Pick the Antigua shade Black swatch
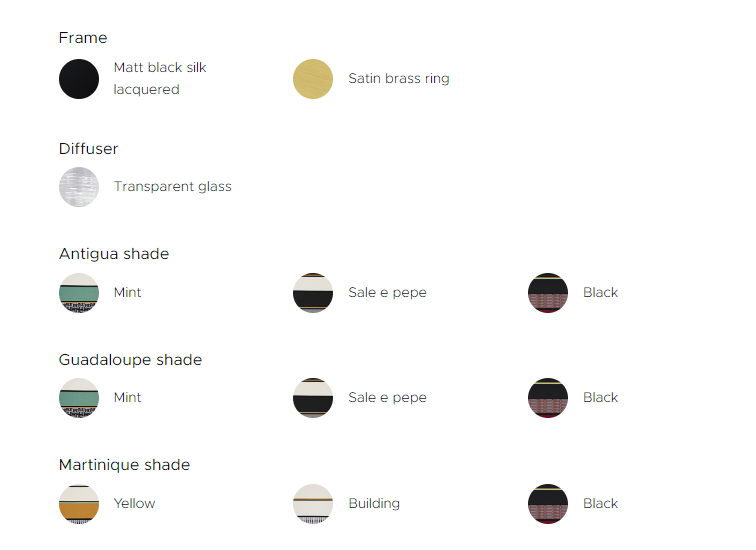756x550 pixels. (548, 293)
